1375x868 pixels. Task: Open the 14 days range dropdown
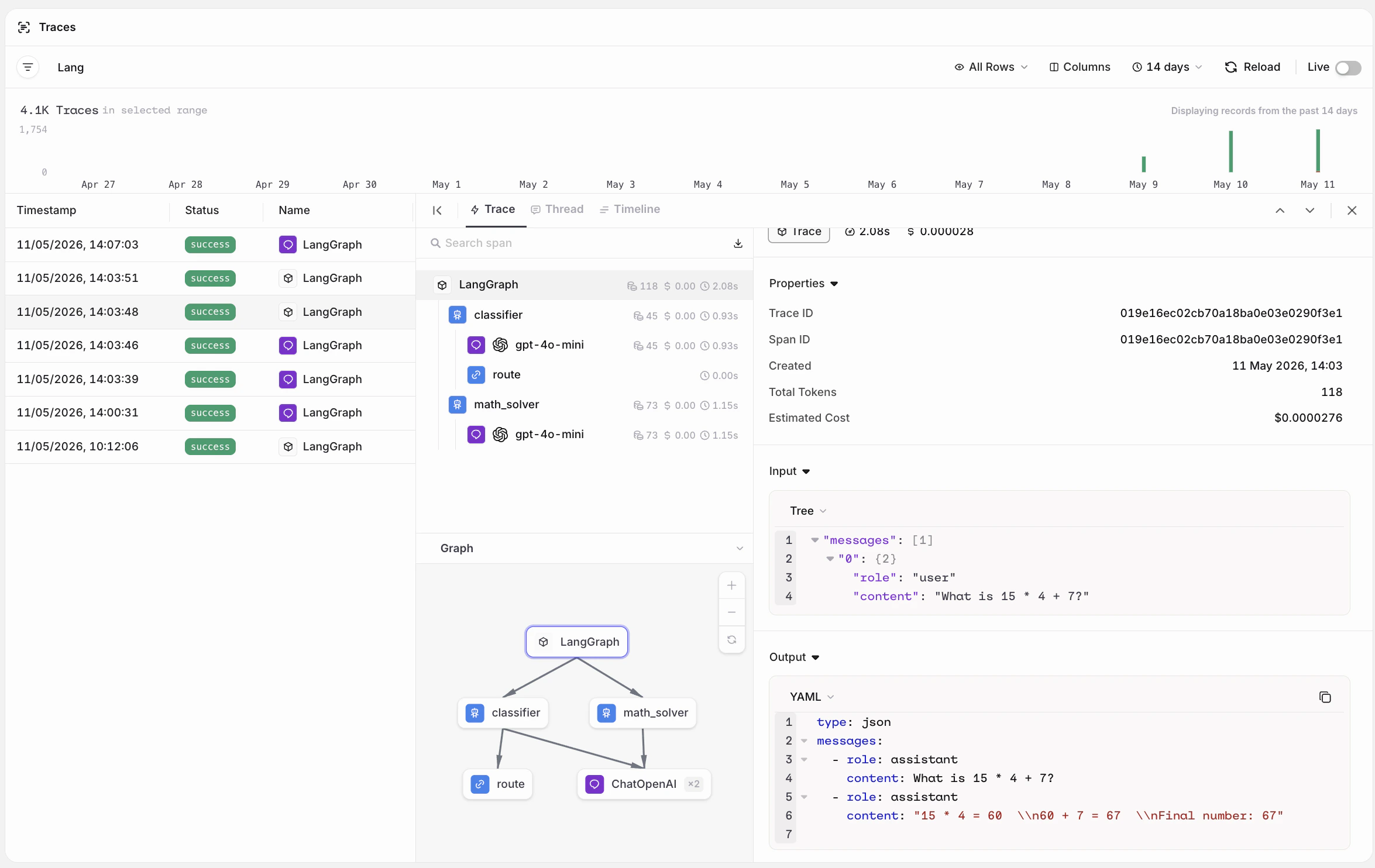point(1167,67)
